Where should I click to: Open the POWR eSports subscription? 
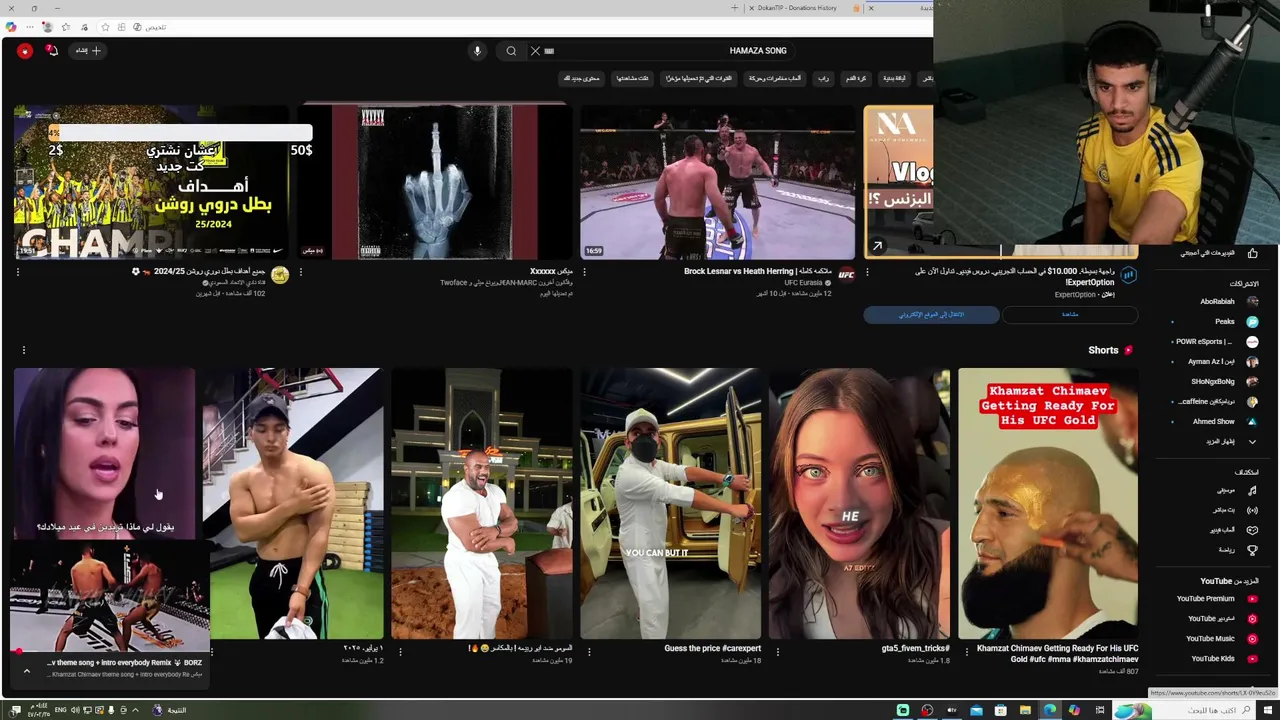click(x=1215, y=341)
